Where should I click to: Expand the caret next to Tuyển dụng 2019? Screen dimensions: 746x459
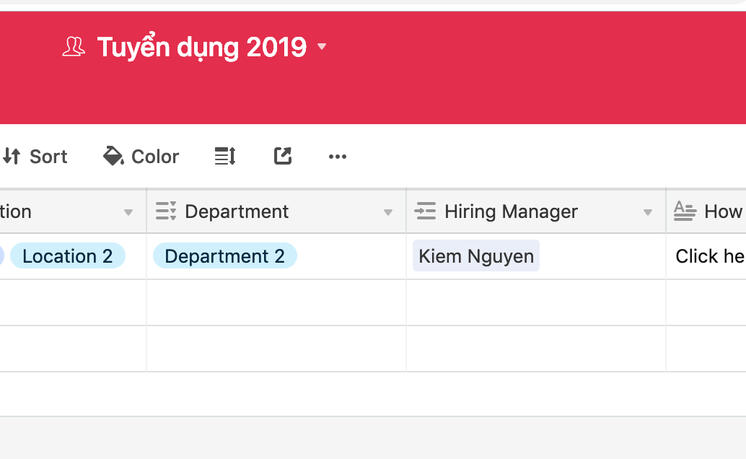point(322,47)
